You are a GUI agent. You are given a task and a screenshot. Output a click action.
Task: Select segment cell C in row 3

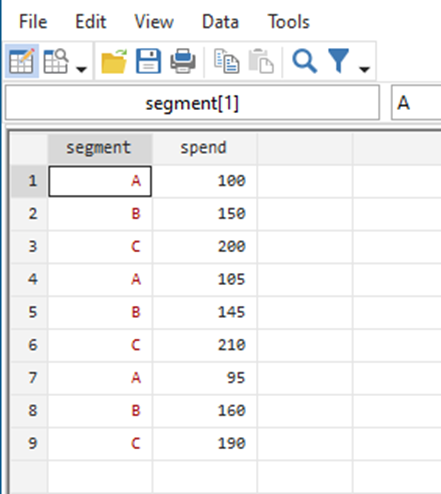pos(100,247)
